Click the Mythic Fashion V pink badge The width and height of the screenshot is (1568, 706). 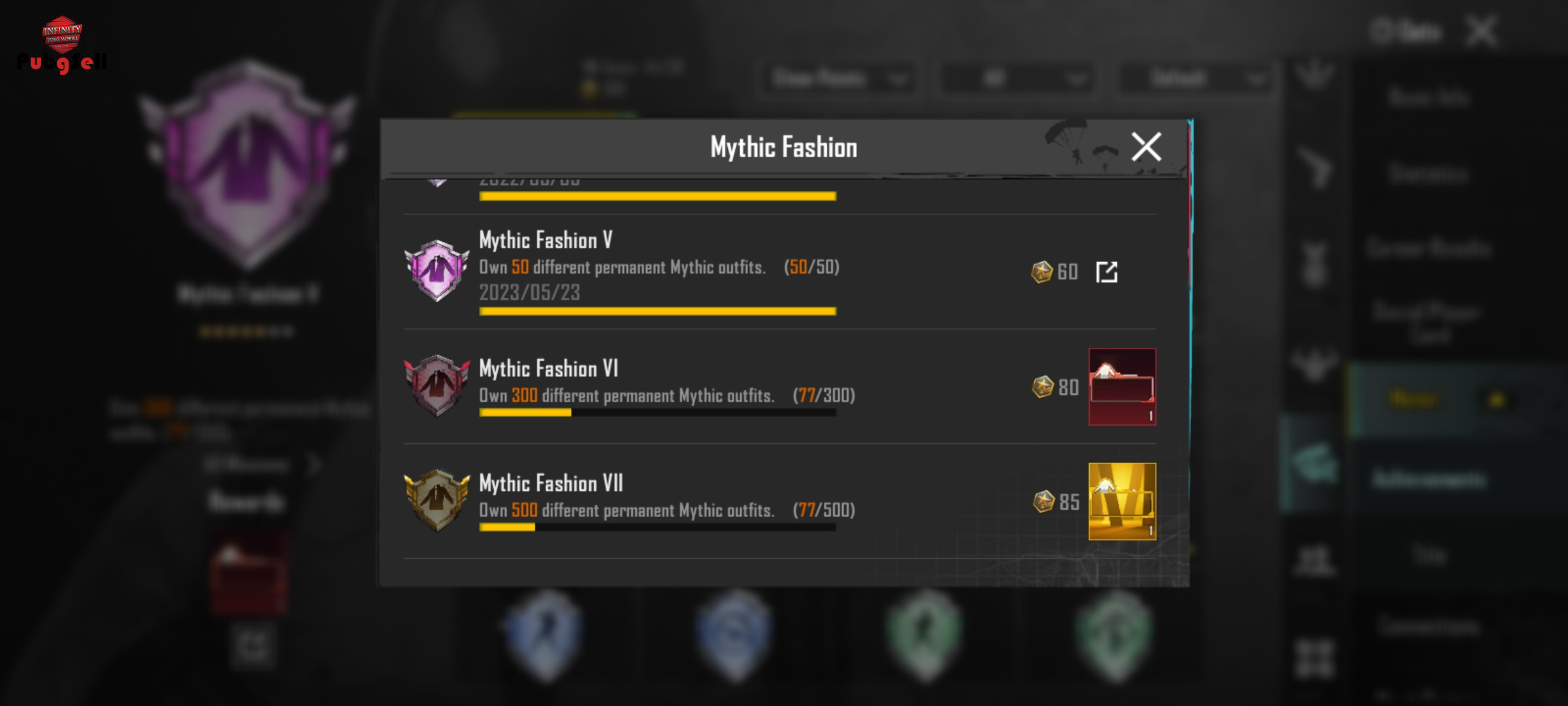click(x=437, y=270)
